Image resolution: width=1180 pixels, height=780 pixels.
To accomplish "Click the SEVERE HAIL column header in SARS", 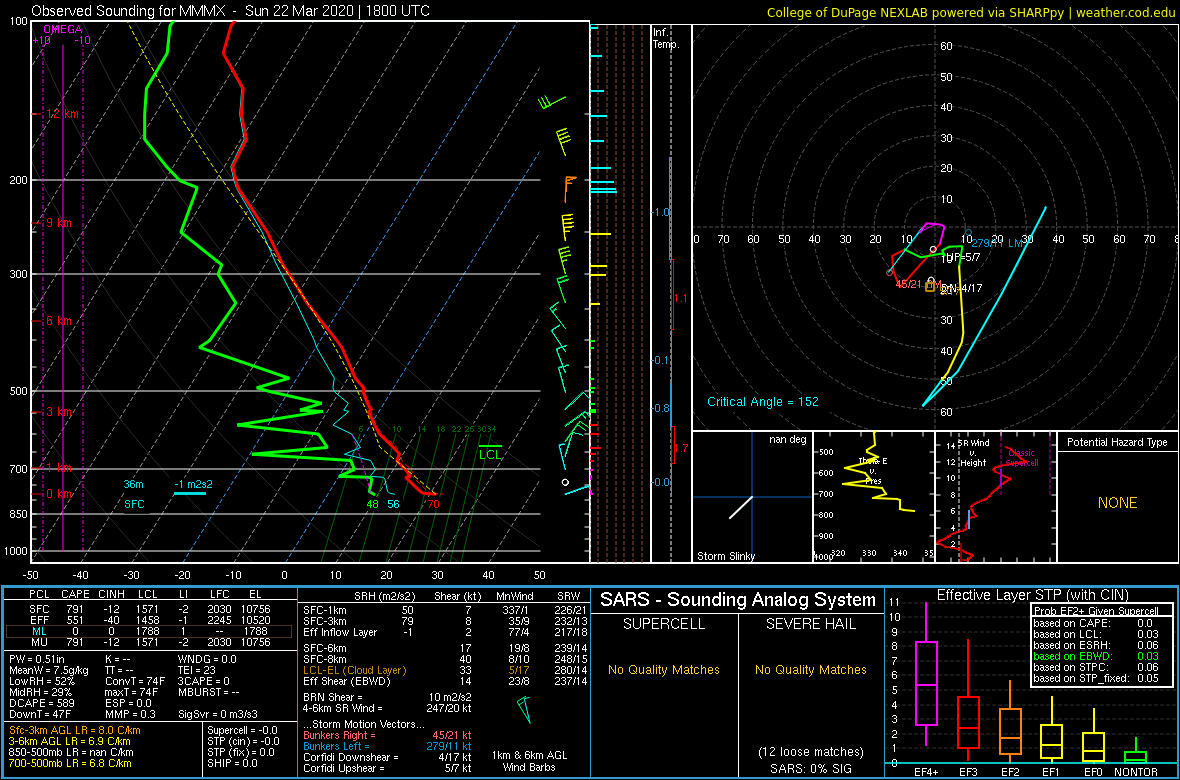I will tap(811, 624).
